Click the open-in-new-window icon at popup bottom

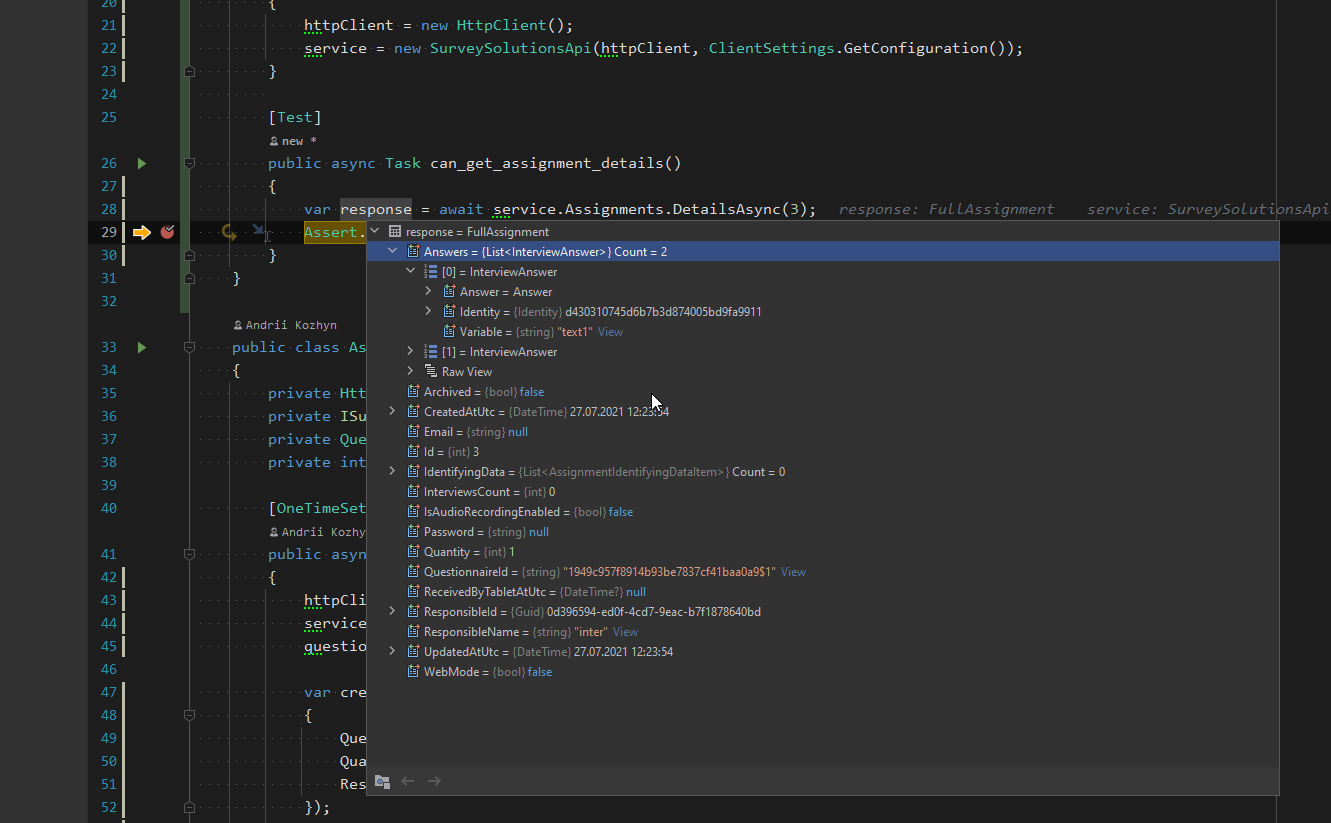tap(382, 781)
